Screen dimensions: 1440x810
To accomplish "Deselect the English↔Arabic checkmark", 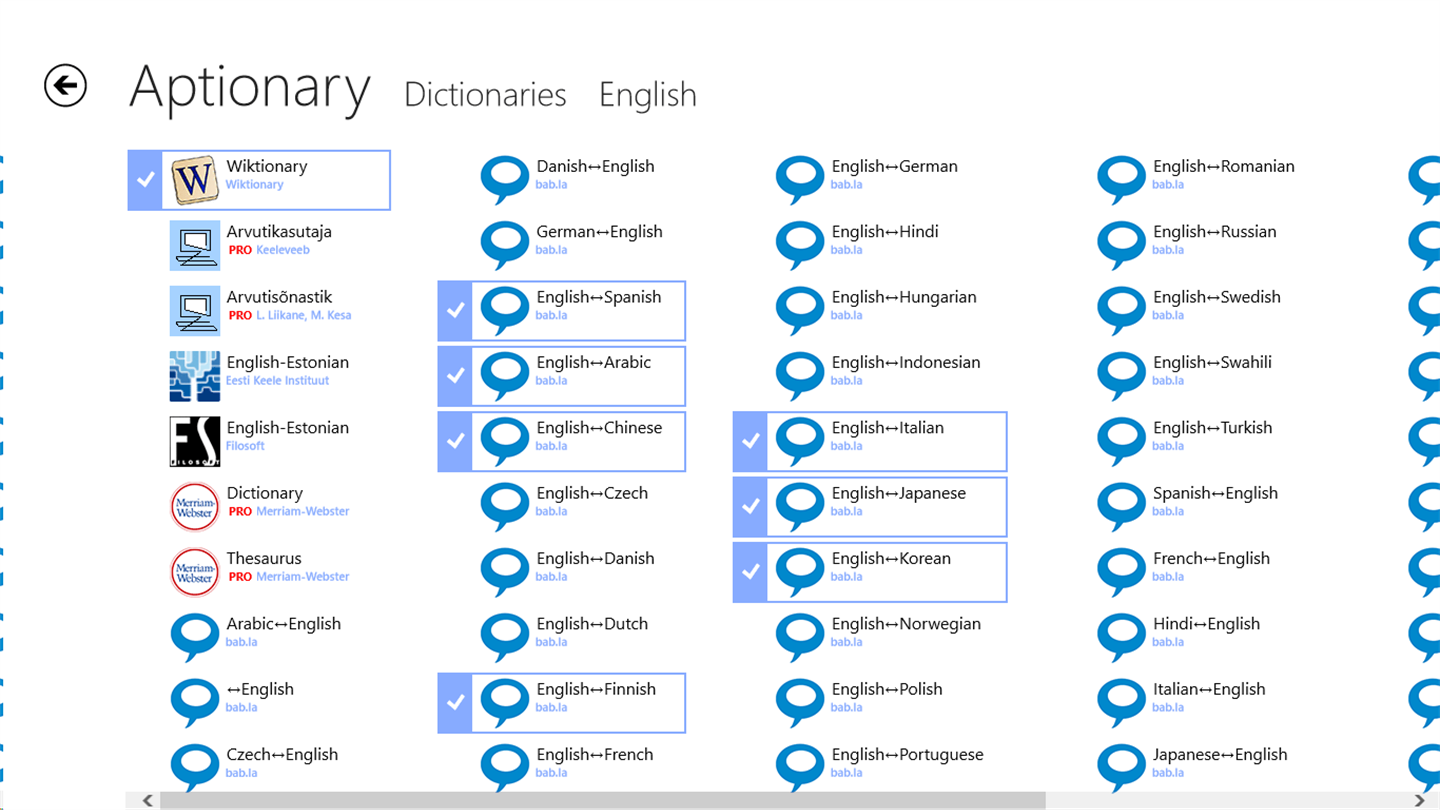I will [456, 376].
